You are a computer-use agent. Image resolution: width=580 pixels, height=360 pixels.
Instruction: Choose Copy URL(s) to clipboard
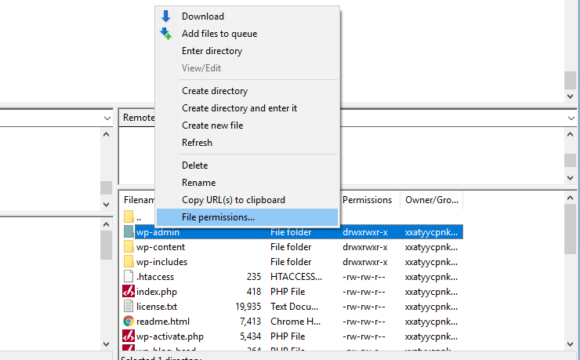point(233,200)
